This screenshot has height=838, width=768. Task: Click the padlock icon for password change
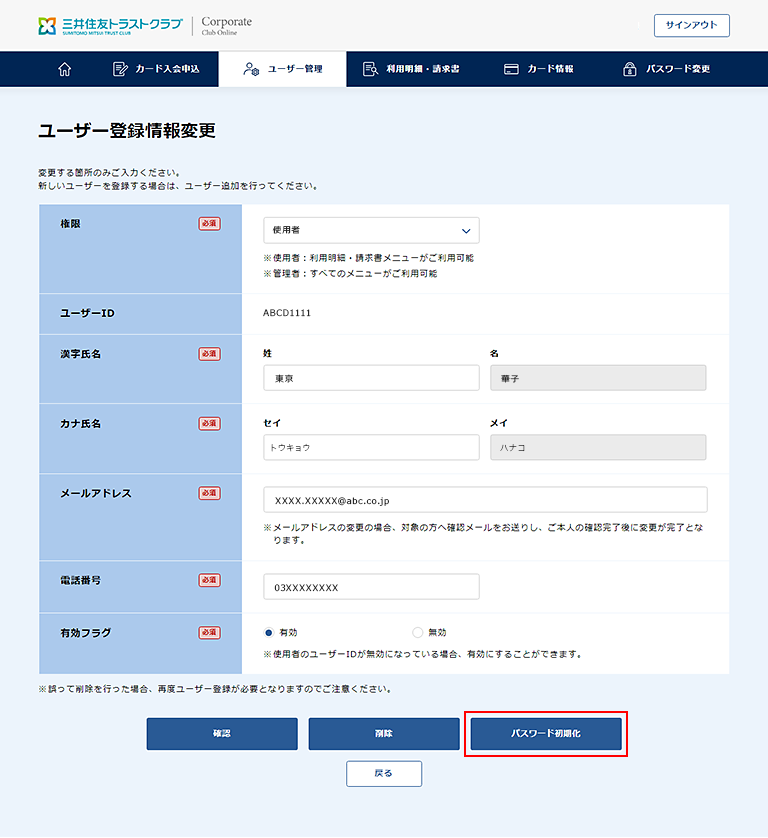click(630, 69)
